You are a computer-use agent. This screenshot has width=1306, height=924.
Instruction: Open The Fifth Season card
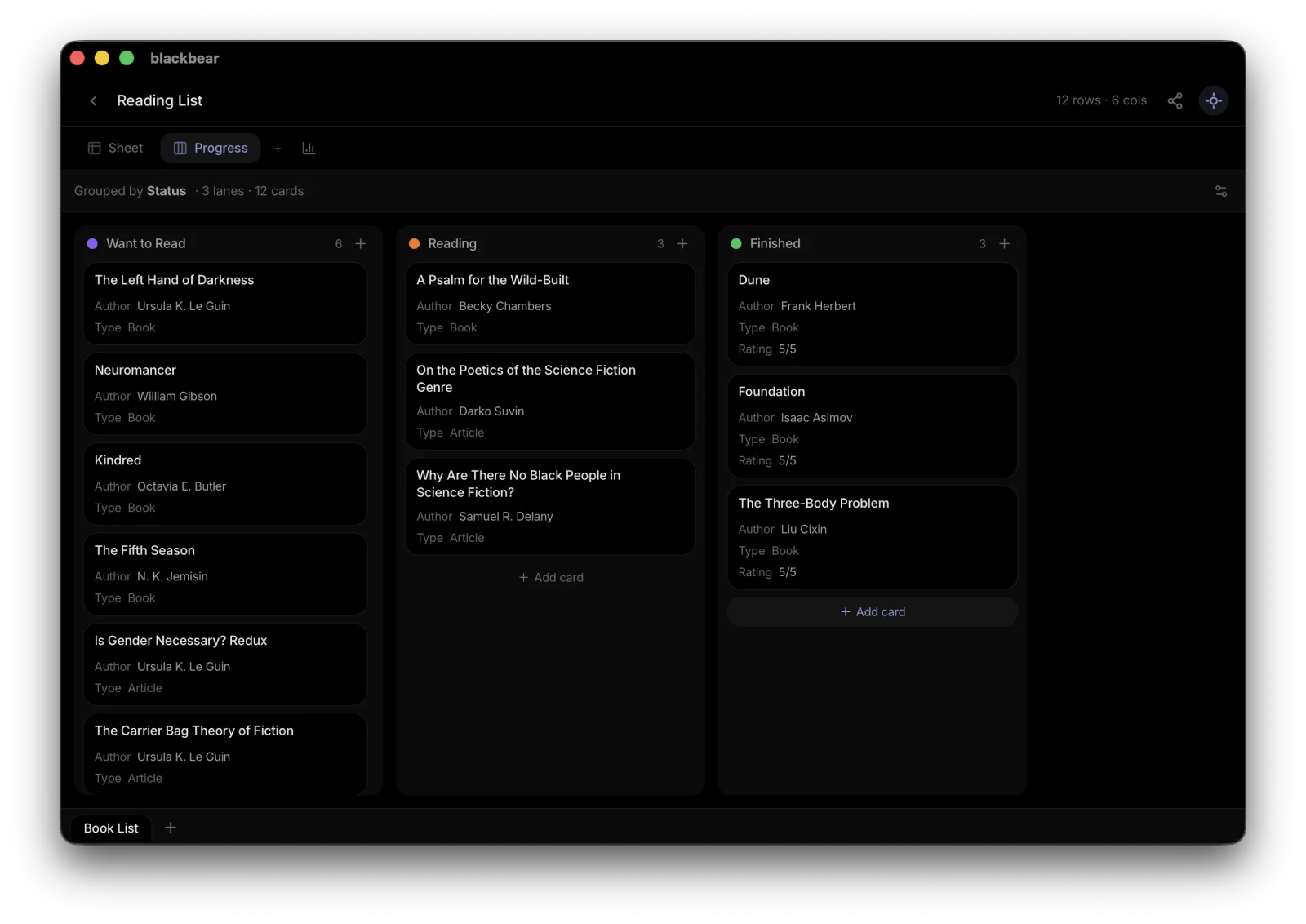point(225,574)
